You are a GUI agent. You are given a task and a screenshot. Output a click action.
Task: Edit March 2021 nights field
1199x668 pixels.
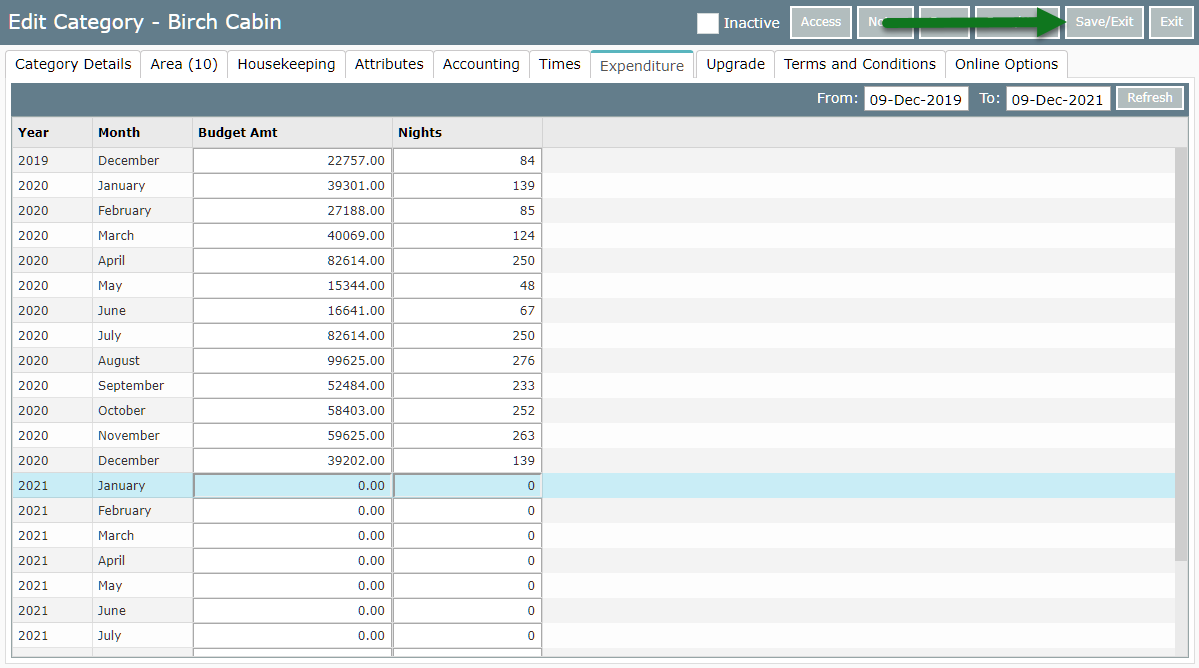click(467, 536)
